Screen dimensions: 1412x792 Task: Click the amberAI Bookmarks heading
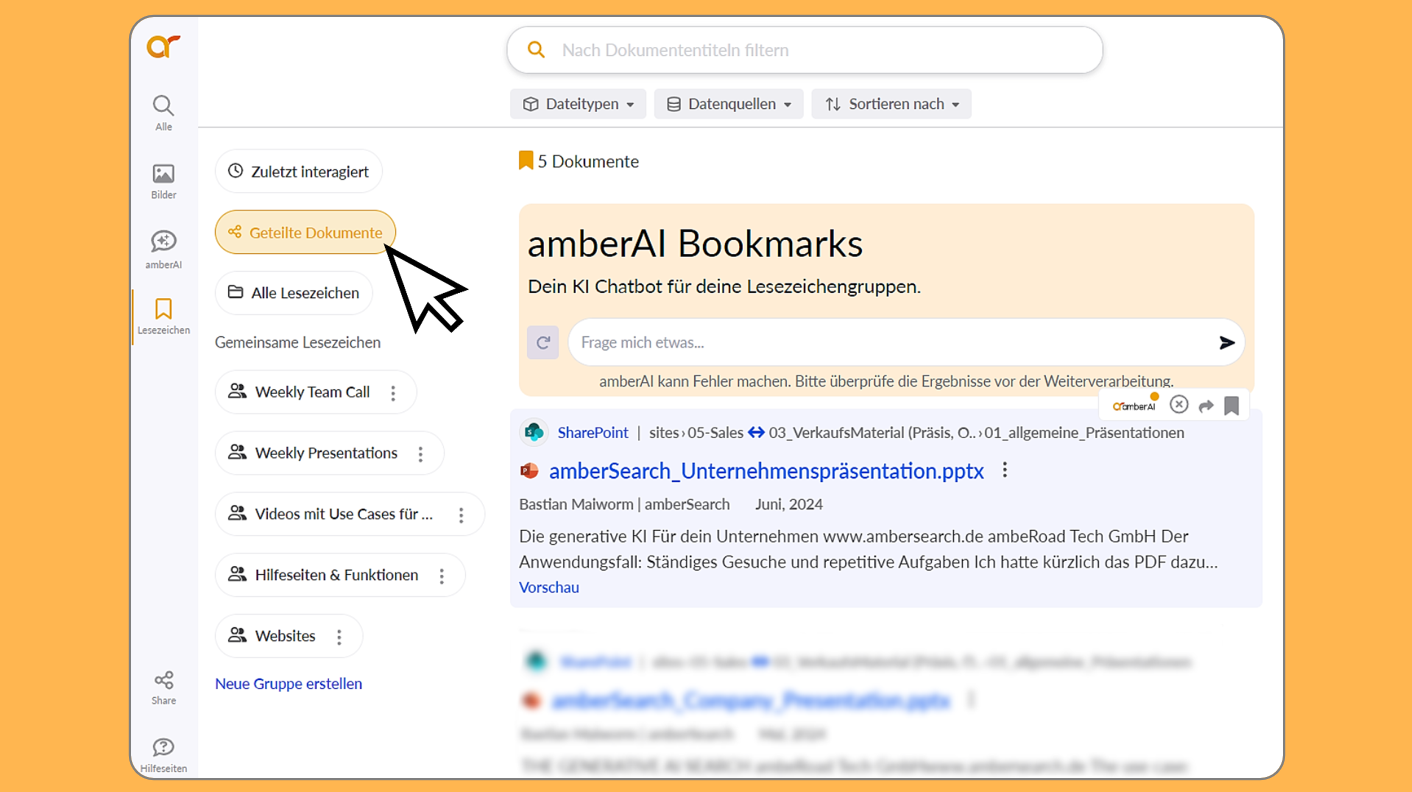pos(695,243)
